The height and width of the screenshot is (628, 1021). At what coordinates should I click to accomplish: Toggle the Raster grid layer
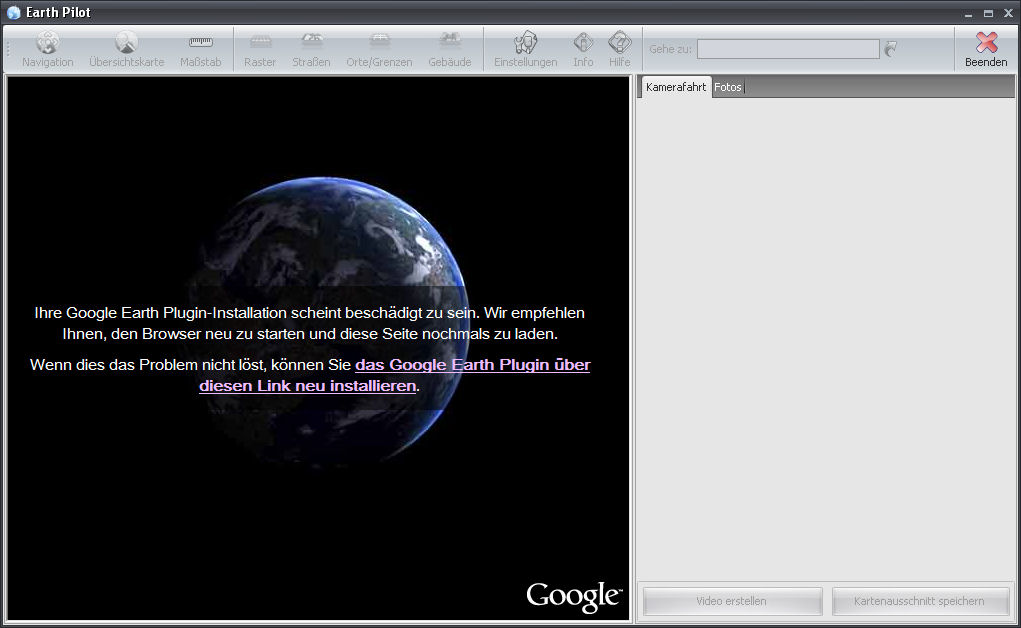pos(260,48)
